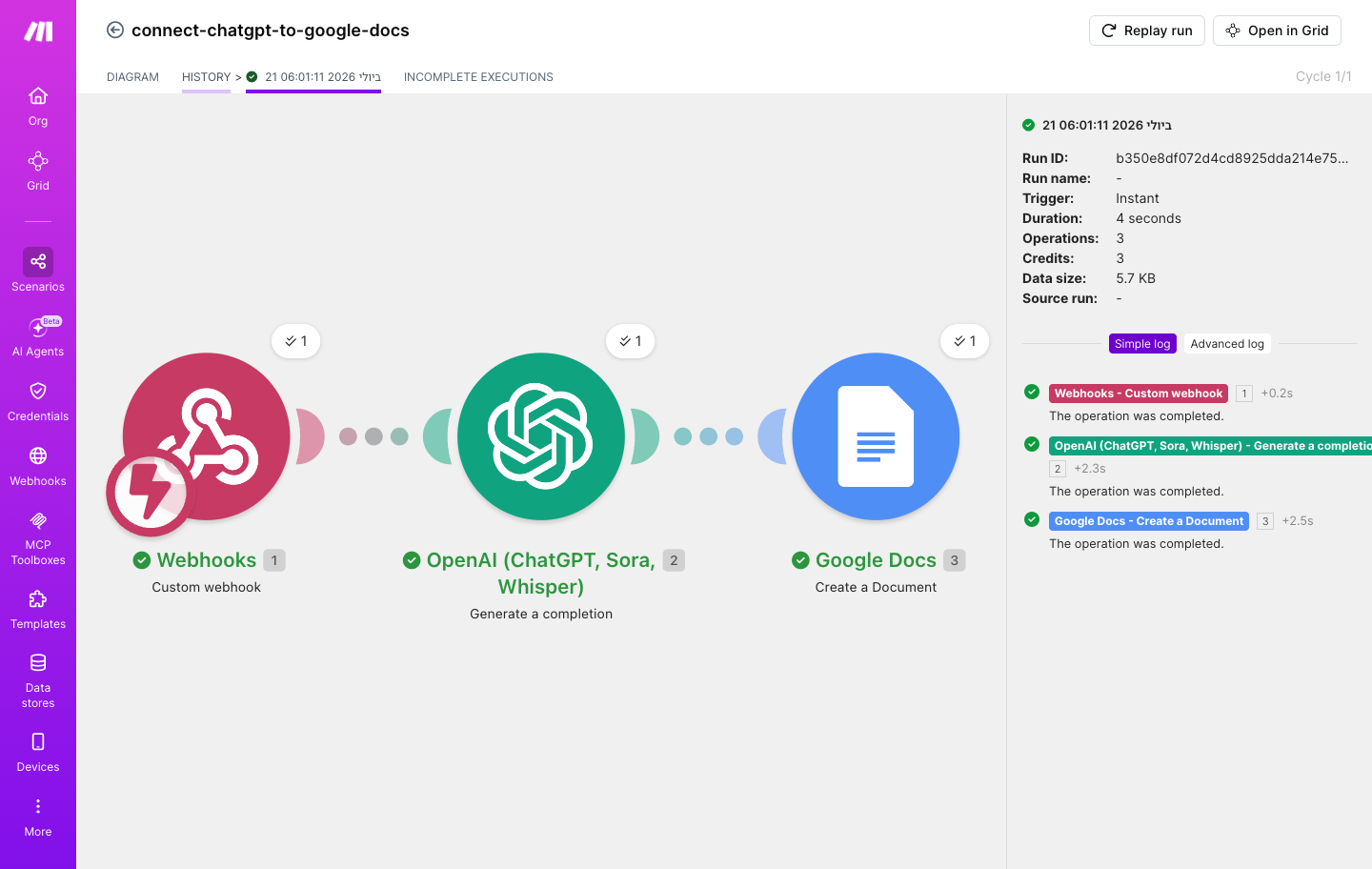
Task: Click the OpenAI log entry success checkmark
Action: 1032,444
